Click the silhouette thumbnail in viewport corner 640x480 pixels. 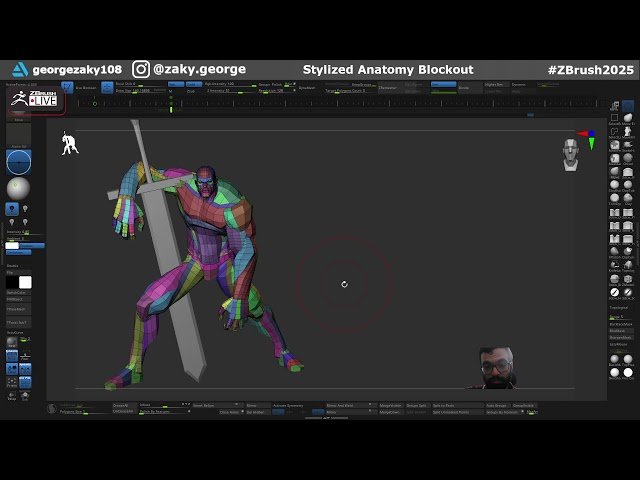(x=70, y=144)
